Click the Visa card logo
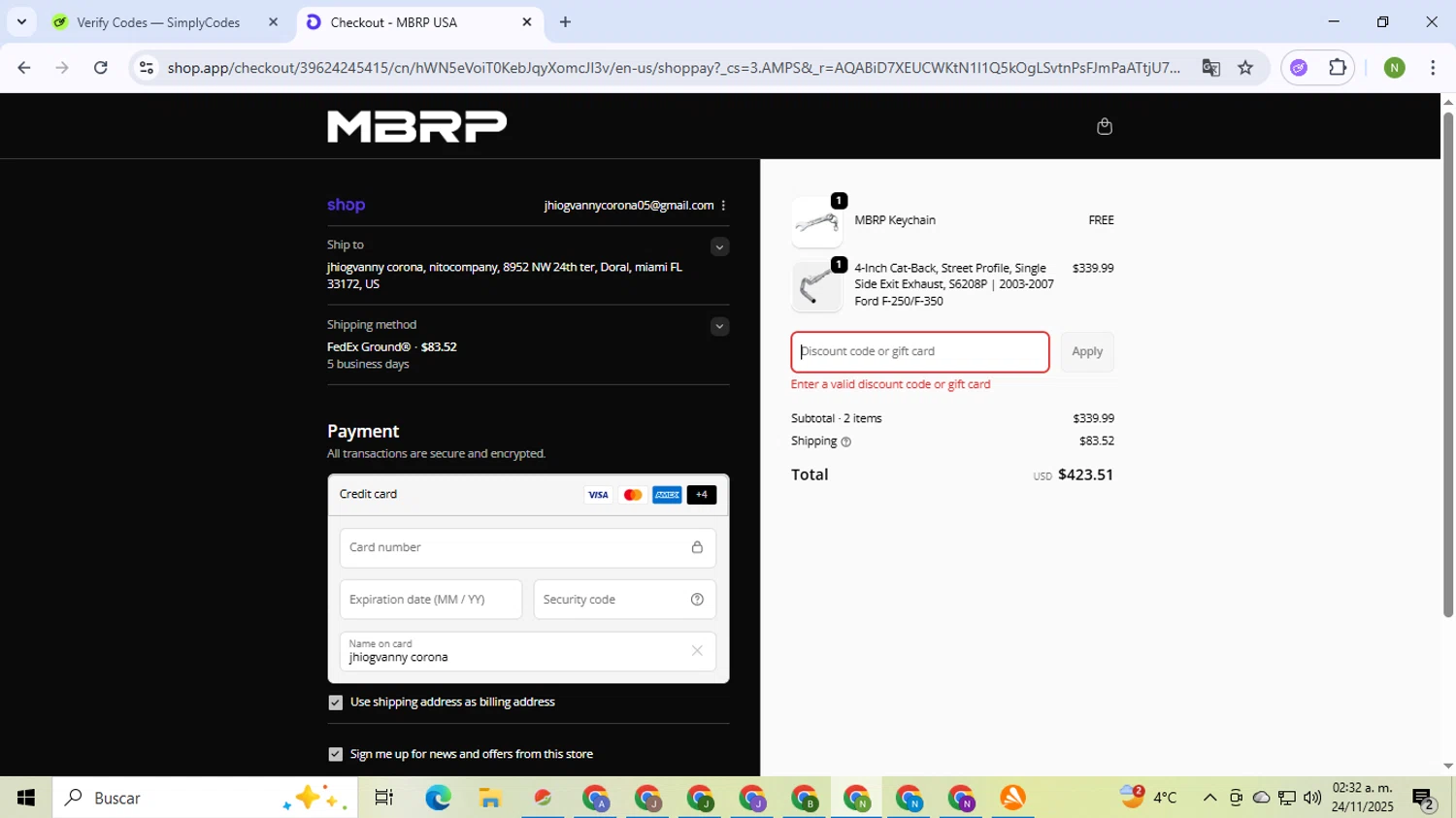The height and width of the screenshot is (818, 1456). click(x=598, y=495)
